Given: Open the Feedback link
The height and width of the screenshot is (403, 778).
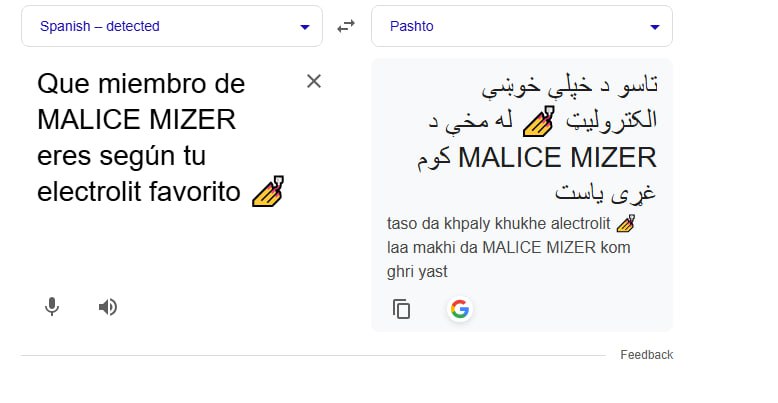Looking at the screenshot, I should [x=646, y=355].
